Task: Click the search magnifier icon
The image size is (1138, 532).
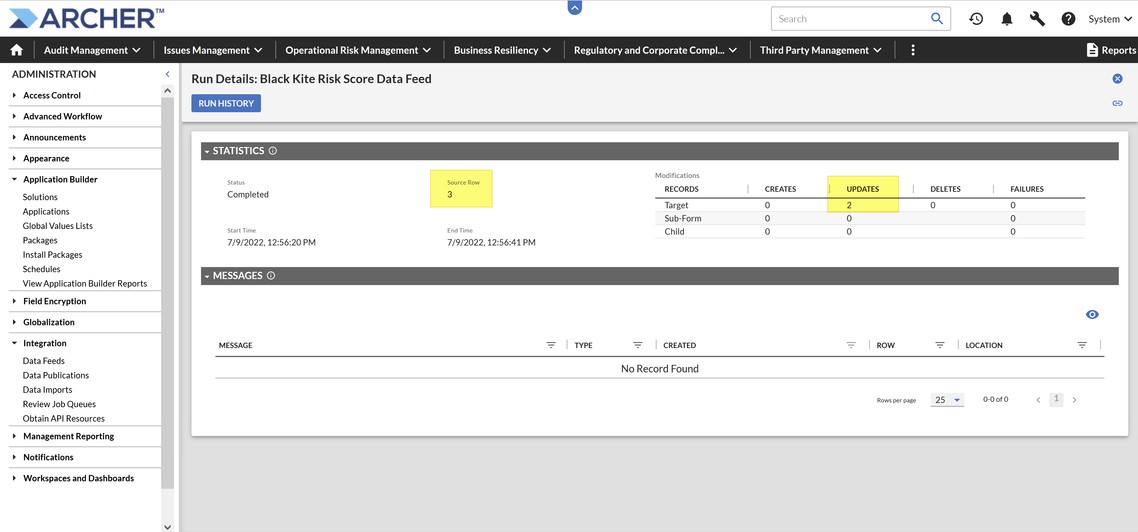Action: pos(937,19)
